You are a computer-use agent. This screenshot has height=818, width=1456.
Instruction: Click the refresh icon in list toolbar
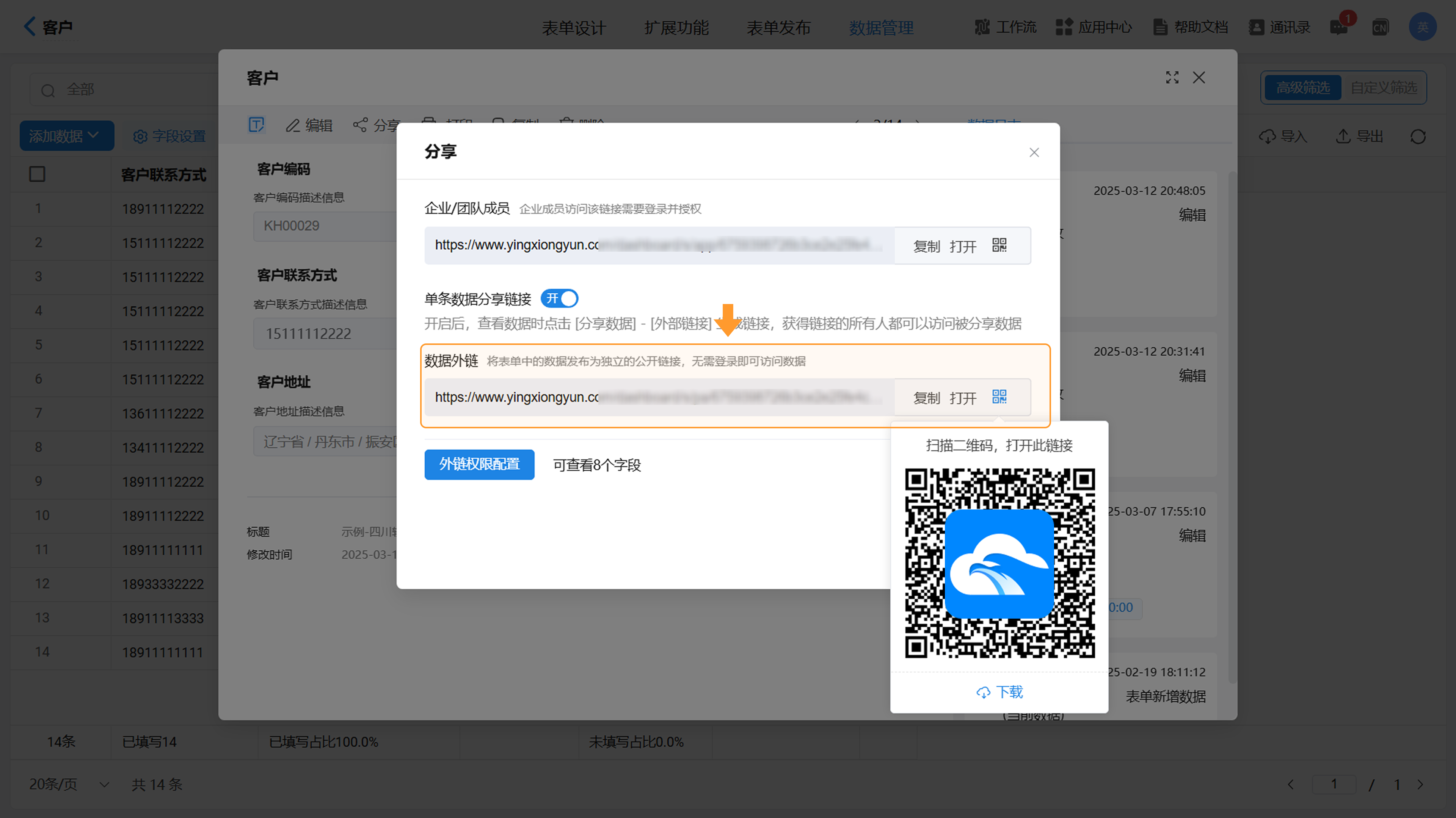pos(1418,136)
